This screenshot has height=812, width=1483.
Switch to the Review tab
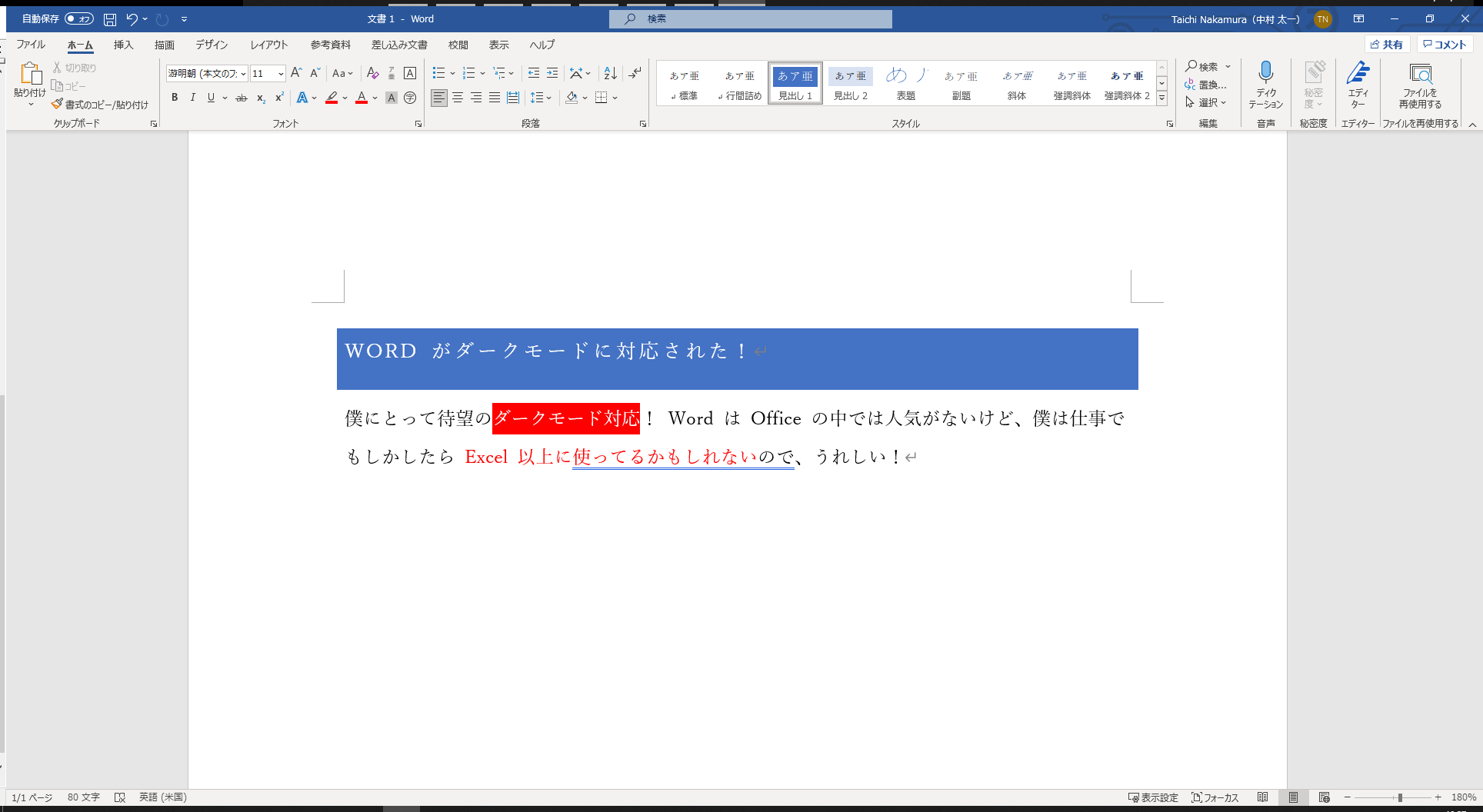(x=458, y=45)
